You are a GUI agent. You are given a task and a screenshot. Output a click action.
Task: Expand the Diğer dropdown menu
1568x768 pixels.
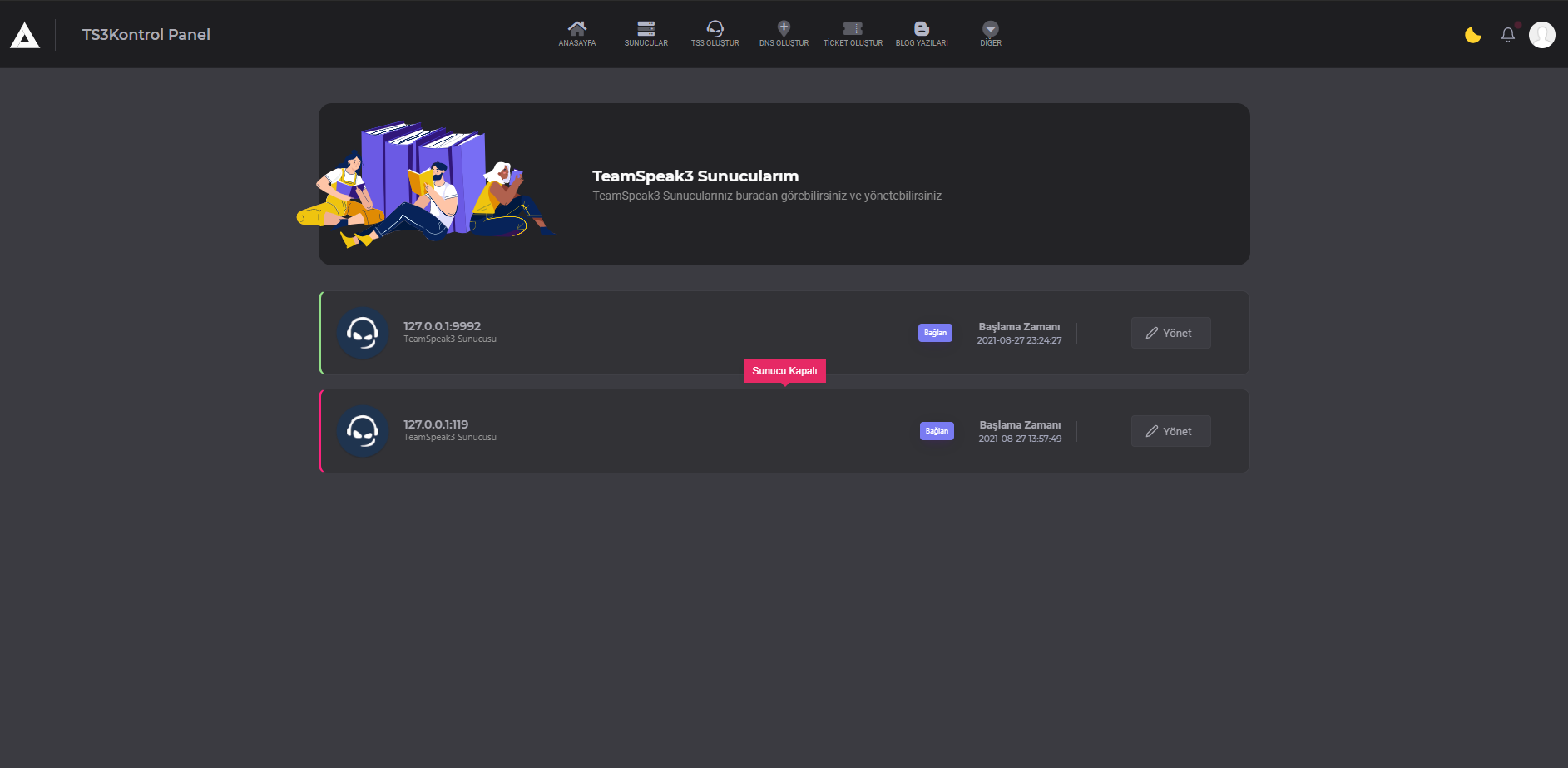pyautogui.click(x=990, y=29)
